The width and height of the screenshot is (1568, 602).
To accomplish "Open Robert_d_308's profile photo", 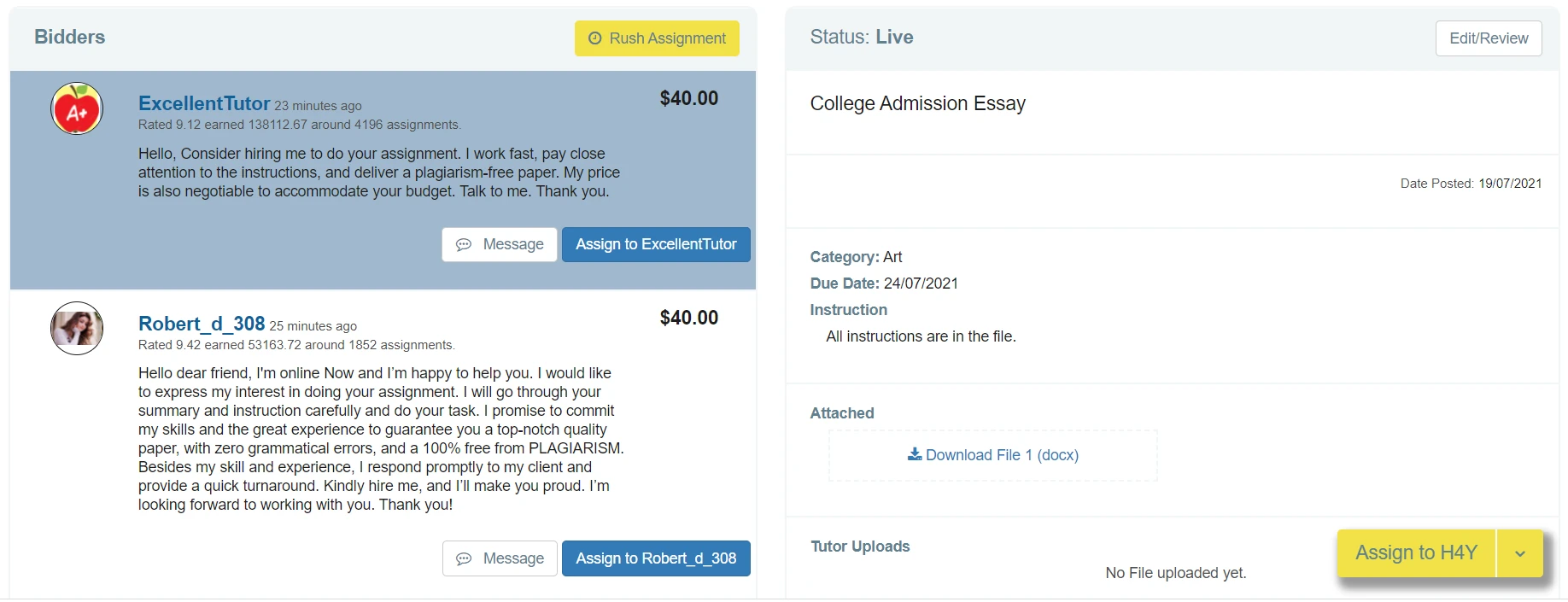I will tap(77, 328).
